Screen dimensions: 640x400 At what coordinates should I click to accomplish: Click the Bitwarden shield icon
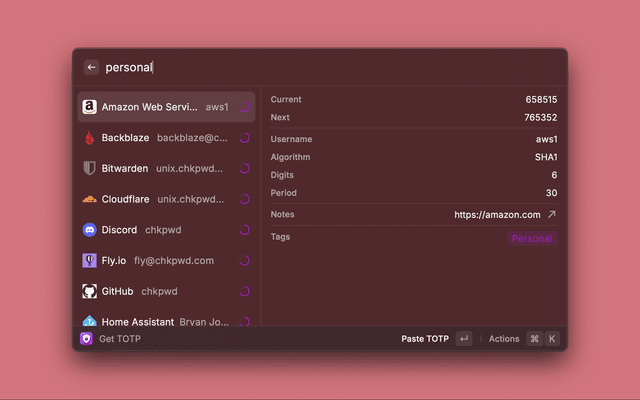tap(89, 169)
